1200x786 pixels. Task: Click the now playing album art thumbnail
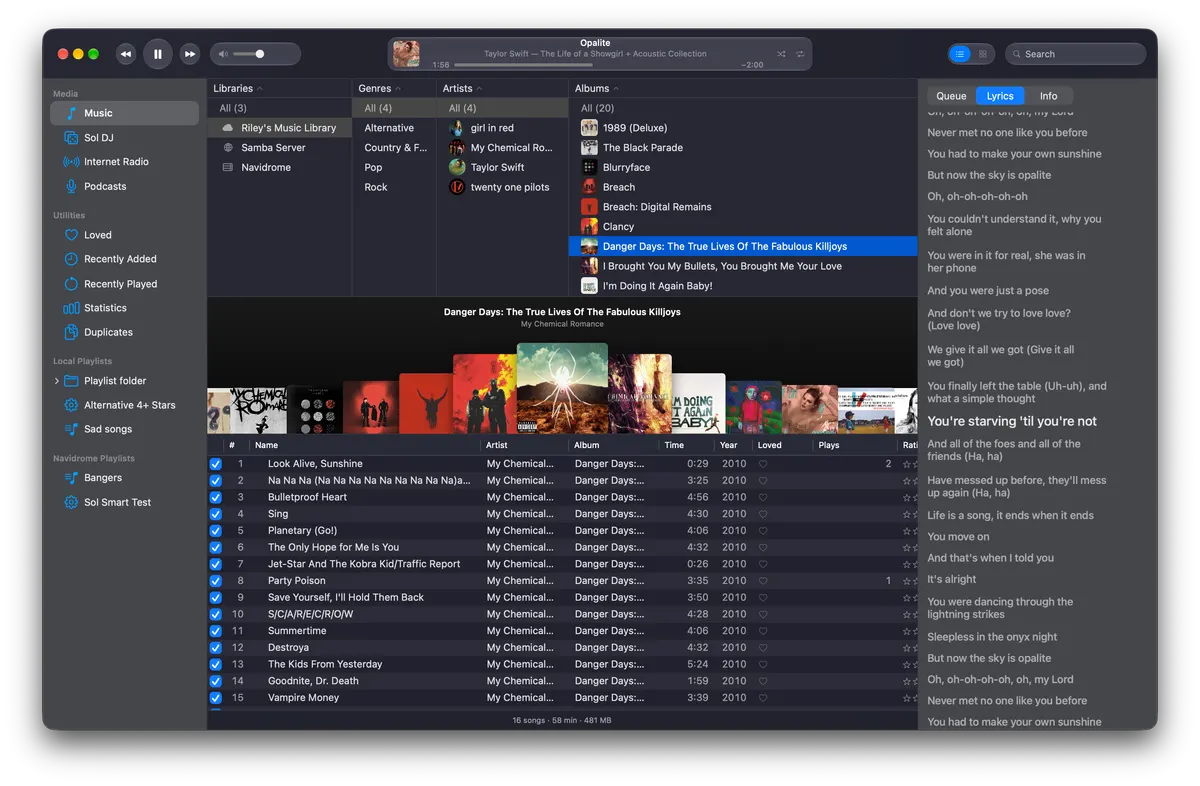(x=406, y=54)
